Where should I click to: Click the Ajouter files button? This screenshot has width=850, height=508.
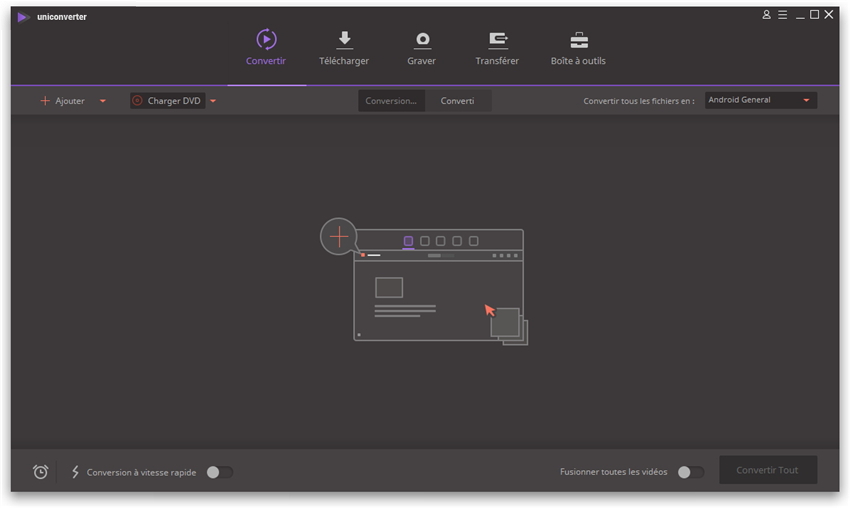click(62, 101)
